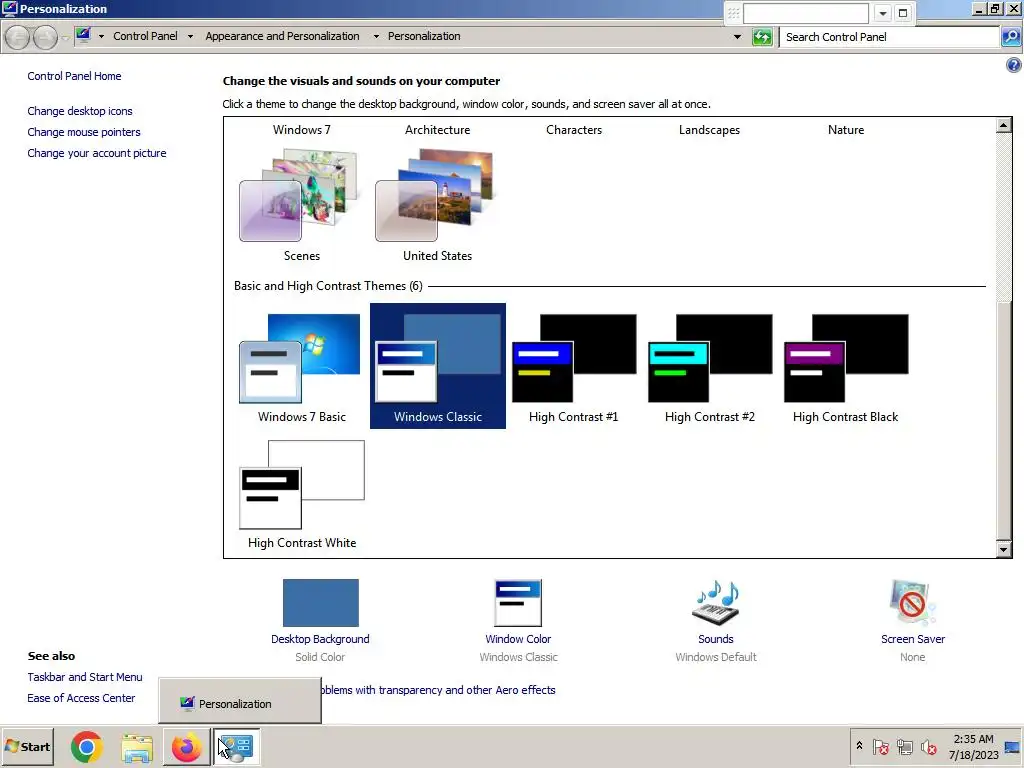Select the United States theme thumbnail
The width and height of the screenshot is (1024, 768).
pos(437,196)
